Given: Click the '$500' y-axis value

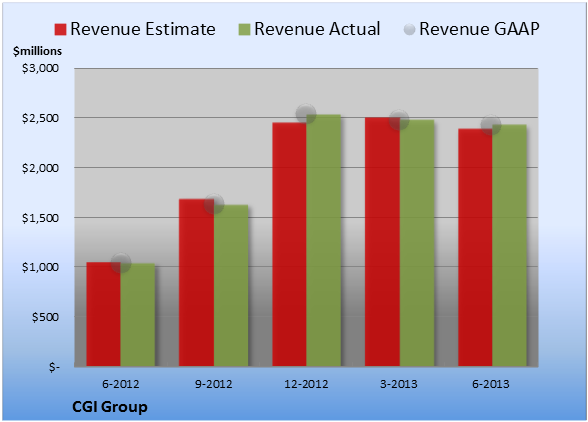Looking at the screenshot, I should [x=45, y=317].
